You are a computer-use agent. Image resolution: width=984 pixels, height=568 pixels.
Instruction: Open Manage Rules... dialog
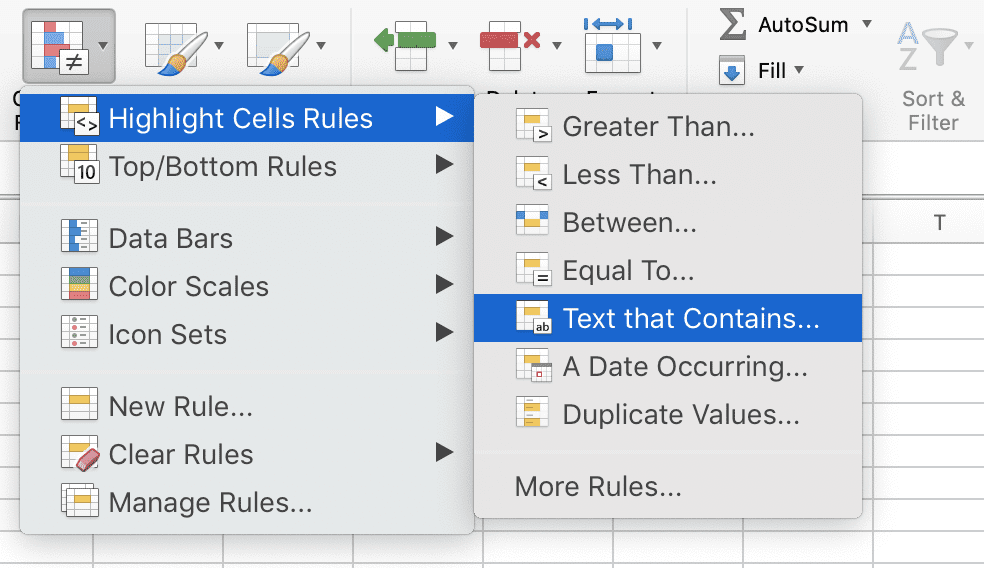click(210, 502)
